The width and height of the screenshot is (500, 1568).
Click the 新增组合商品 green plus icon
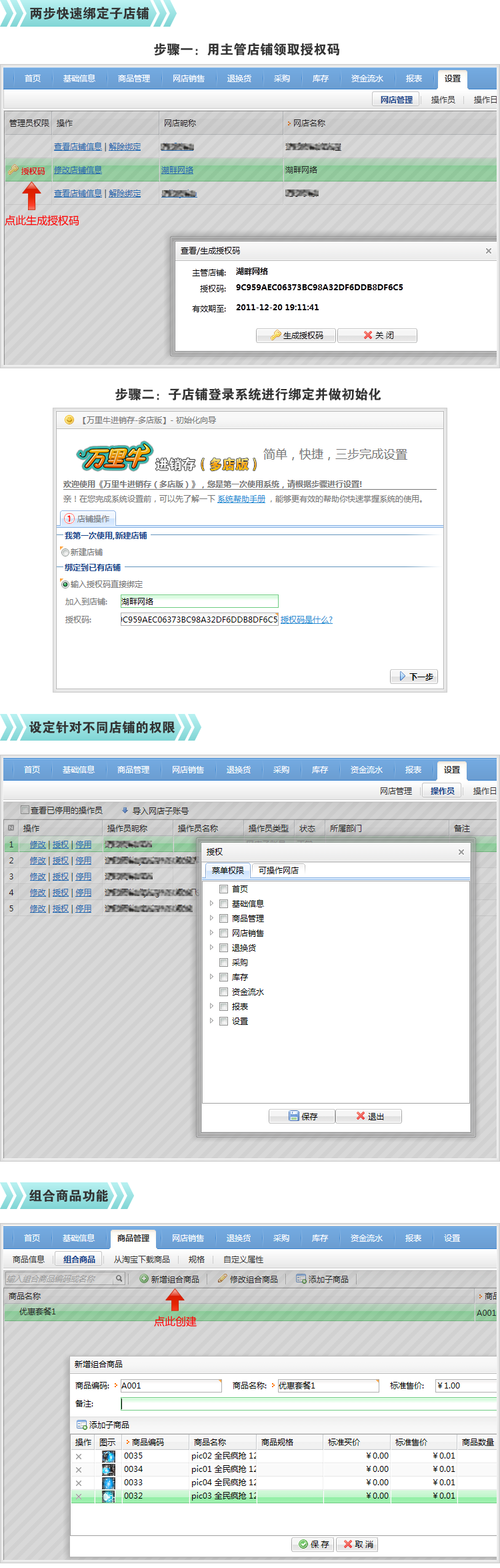[x=144, y=1279]
